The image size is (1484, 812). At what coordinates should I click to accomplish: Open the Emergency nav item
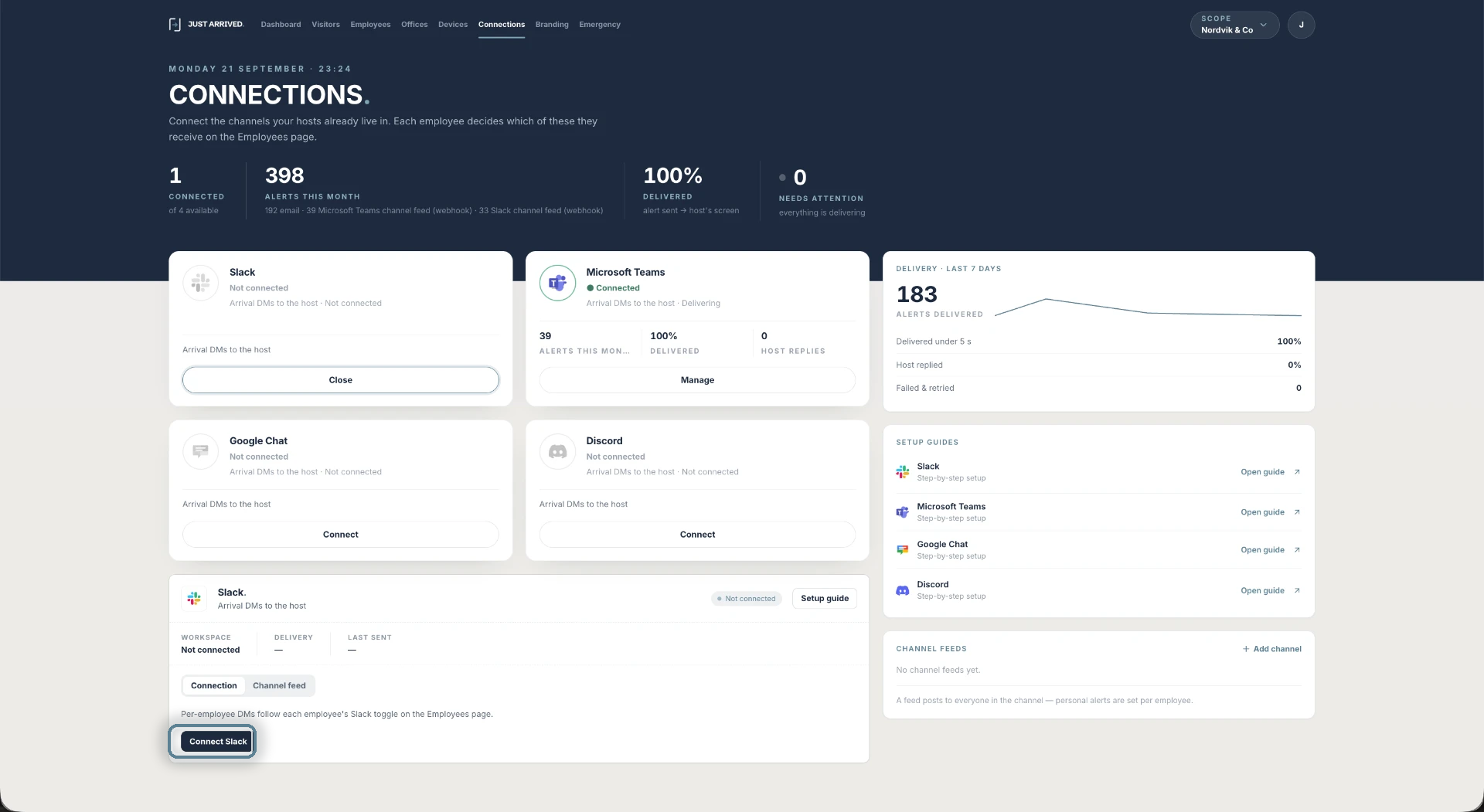click(x=600, y=25)
